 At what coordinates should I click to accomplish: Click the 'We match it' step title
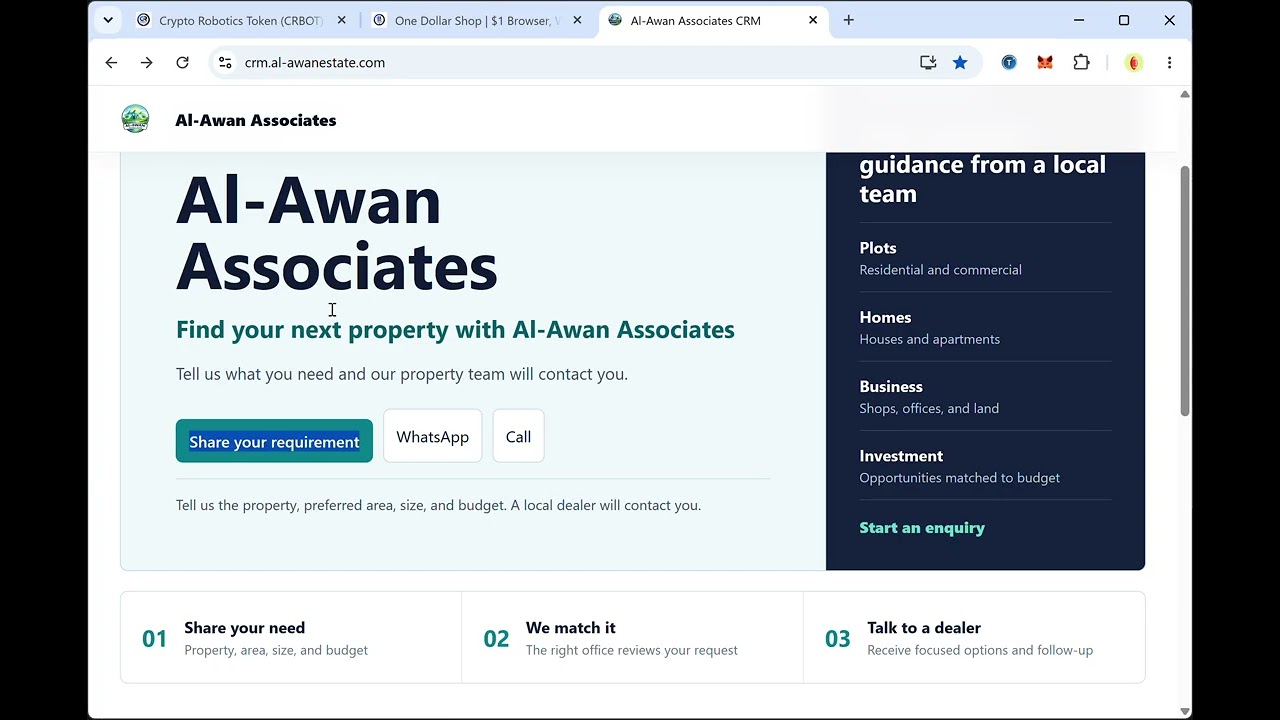pyautogui.click(x=570, y=628)
